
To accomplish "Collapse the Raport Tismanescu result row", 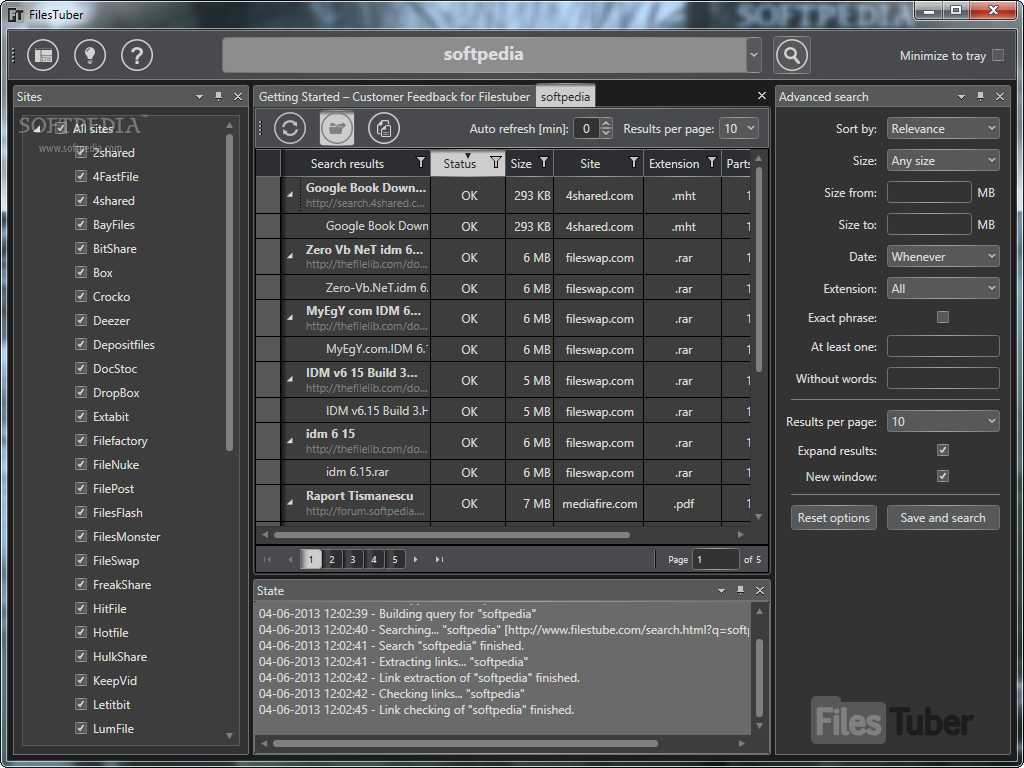I will coord(290,503).
